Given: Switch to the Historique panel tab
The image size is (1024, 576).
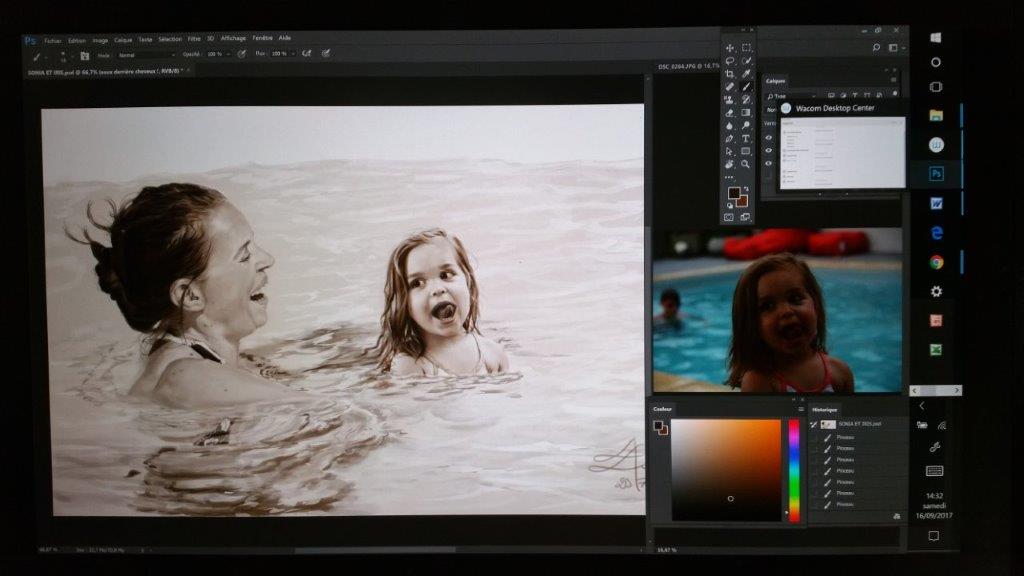Looking at the screenshot, I should [825, 410].
